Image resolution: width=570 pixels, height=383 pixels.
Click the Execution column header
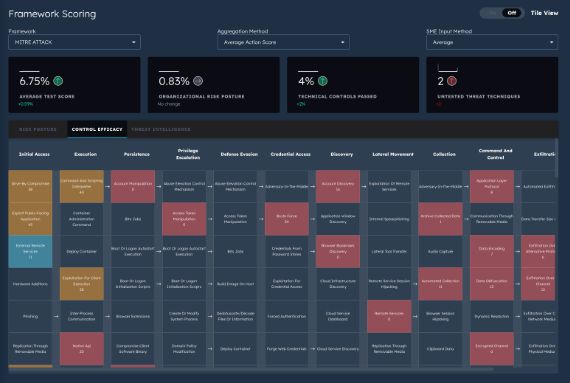85,154
